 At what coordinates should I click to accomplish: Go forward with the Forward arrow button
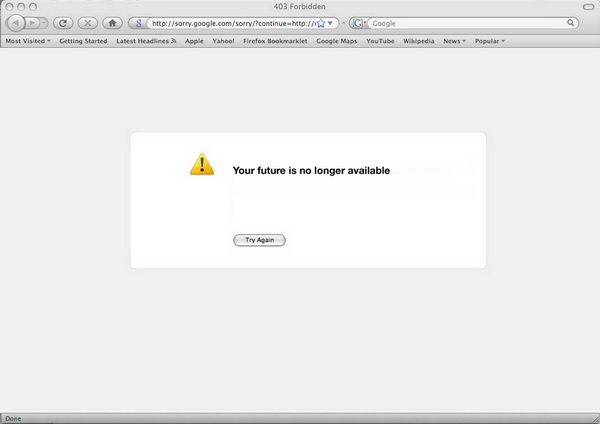pos(32,23)
